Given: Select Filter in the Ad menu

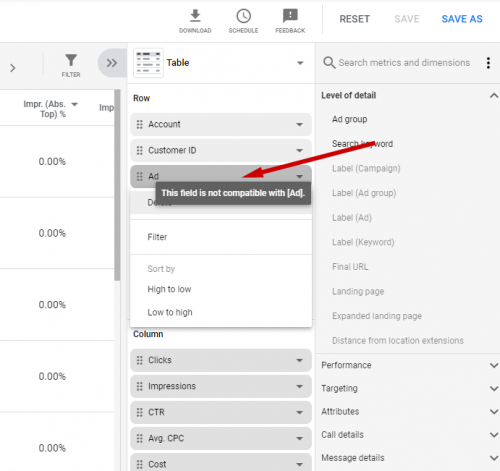Looking at the screenshot, I should (157, 237).
